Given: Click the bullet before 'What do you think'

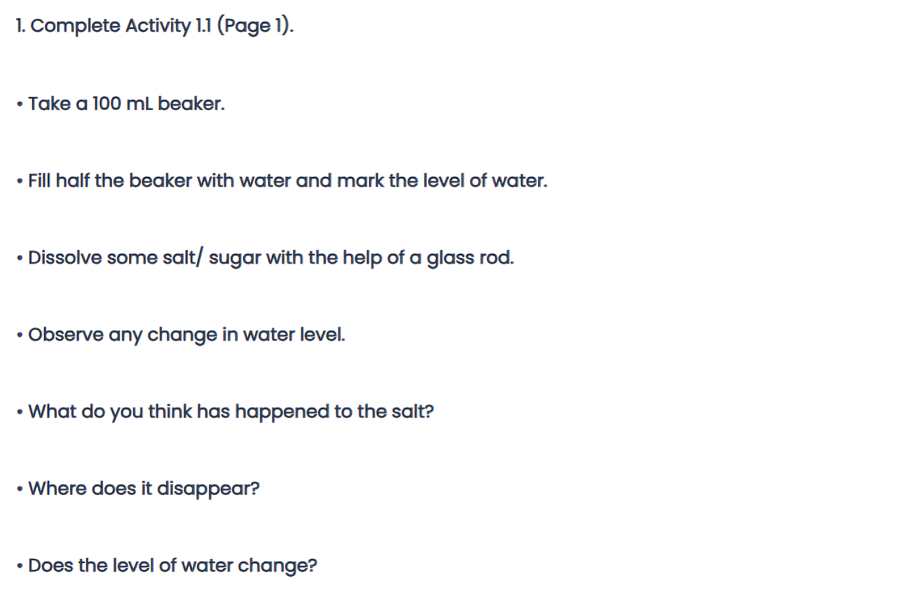Looking at the screenshot, I should point(20,412).
